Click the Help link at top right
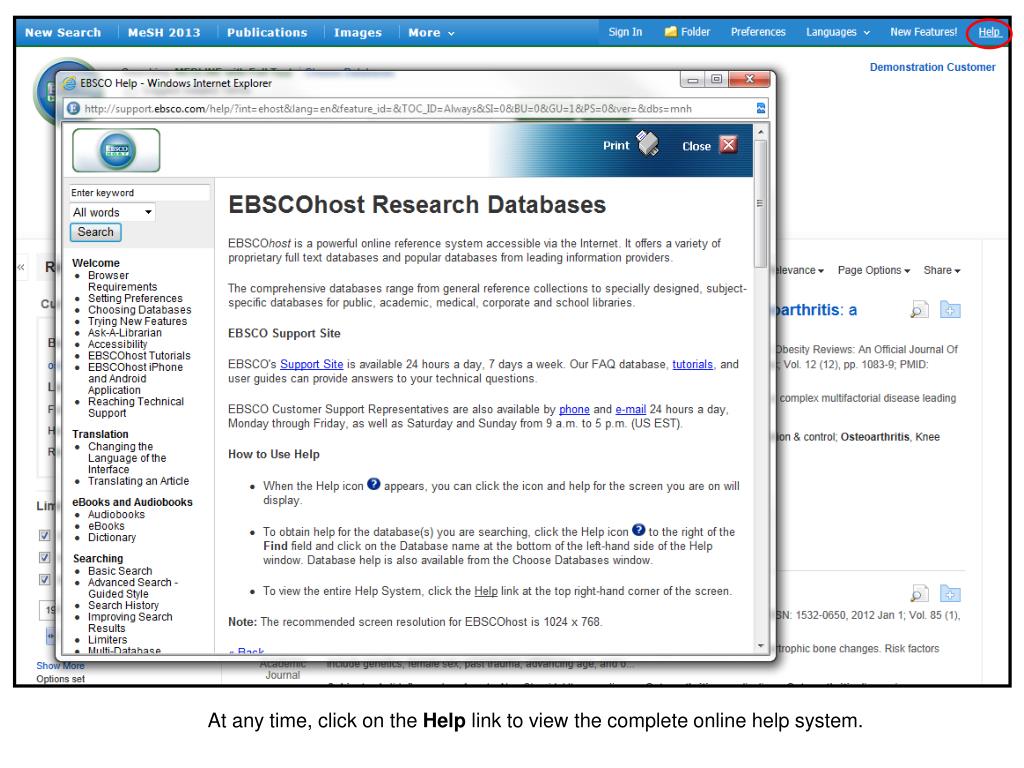Screen dimensions: 1024x768 (989, 32)
